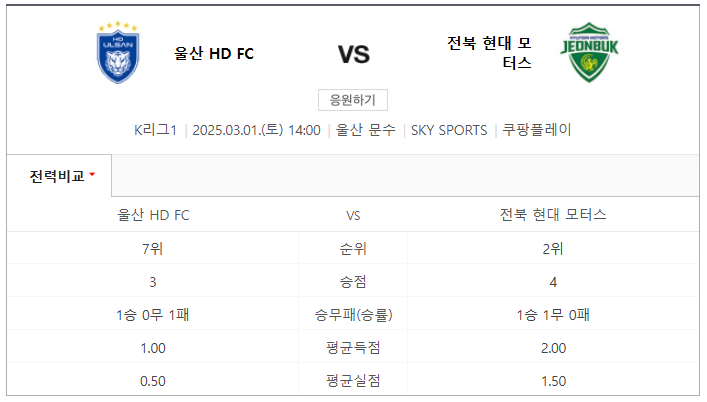Click the SKY SPORTS broadcaster label

449,130
